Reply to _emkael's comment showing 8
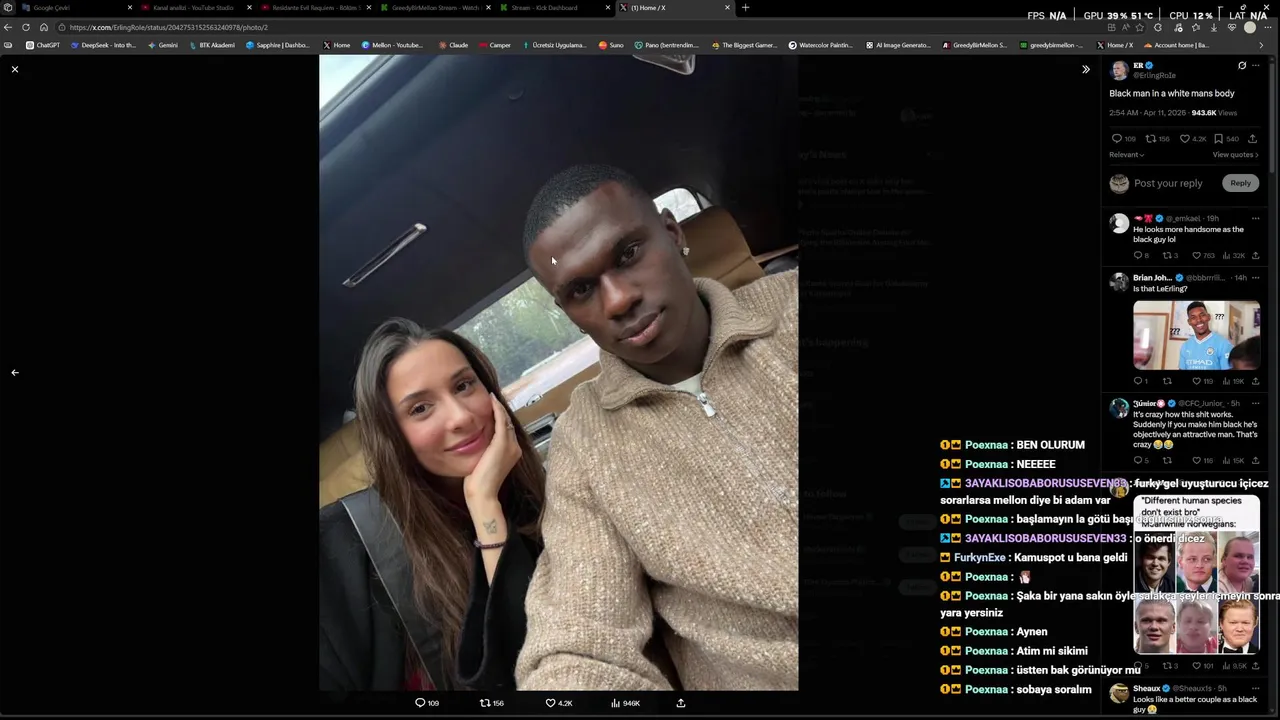 (1141, 256)
